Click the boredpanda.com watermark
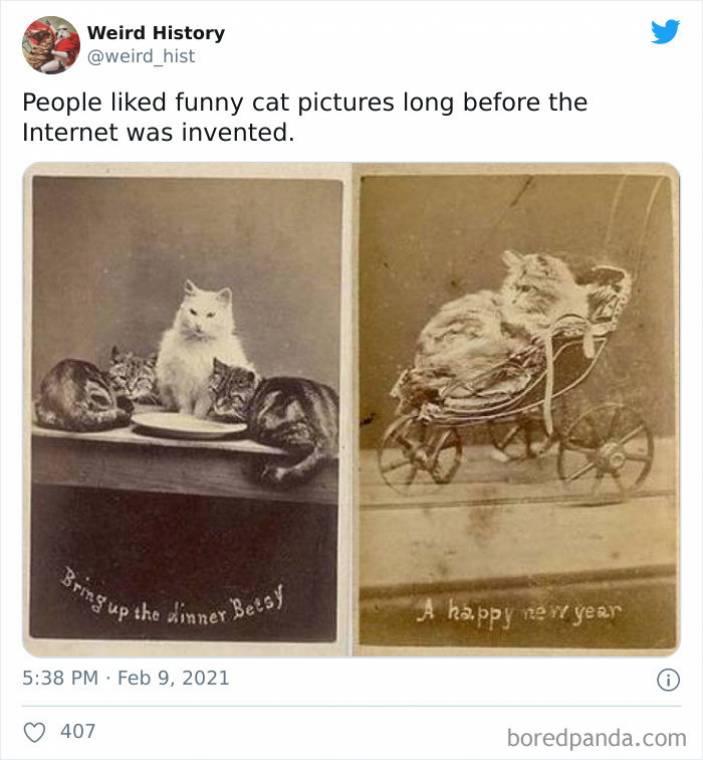 (x=597, y=738)
